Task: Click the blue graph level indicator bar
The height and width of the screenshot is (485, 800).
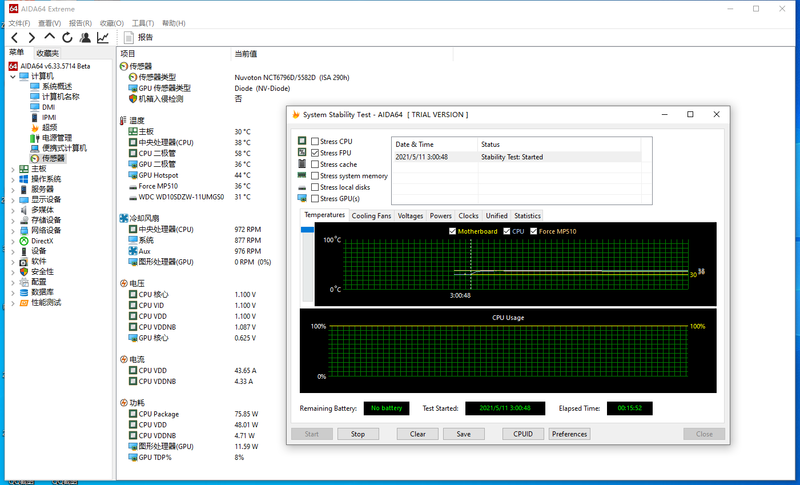Action: pos(307,230)
